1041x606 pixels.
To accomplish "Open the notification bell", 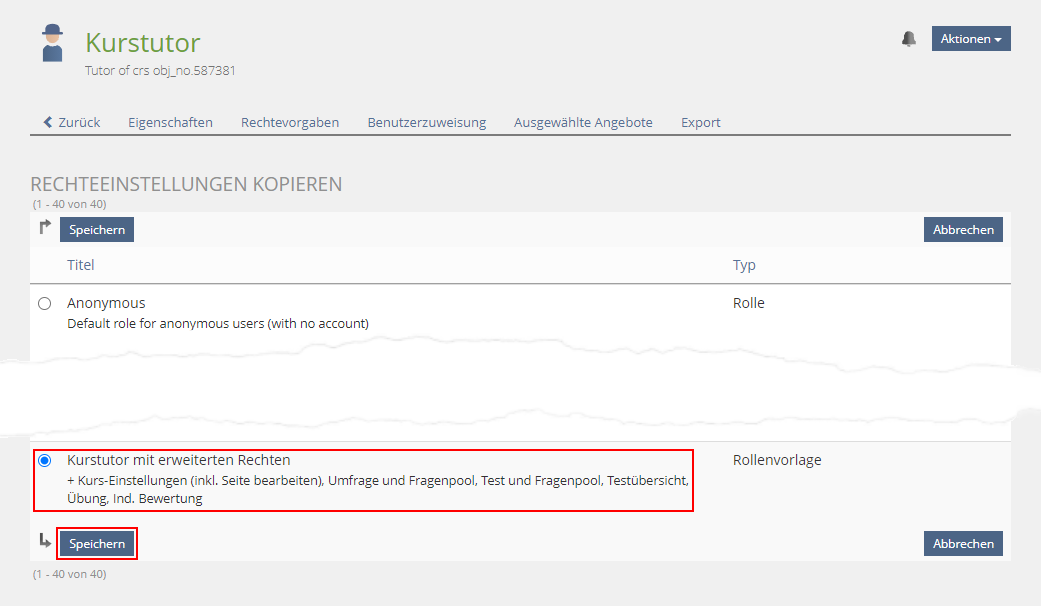I will (x=908, y=39).
